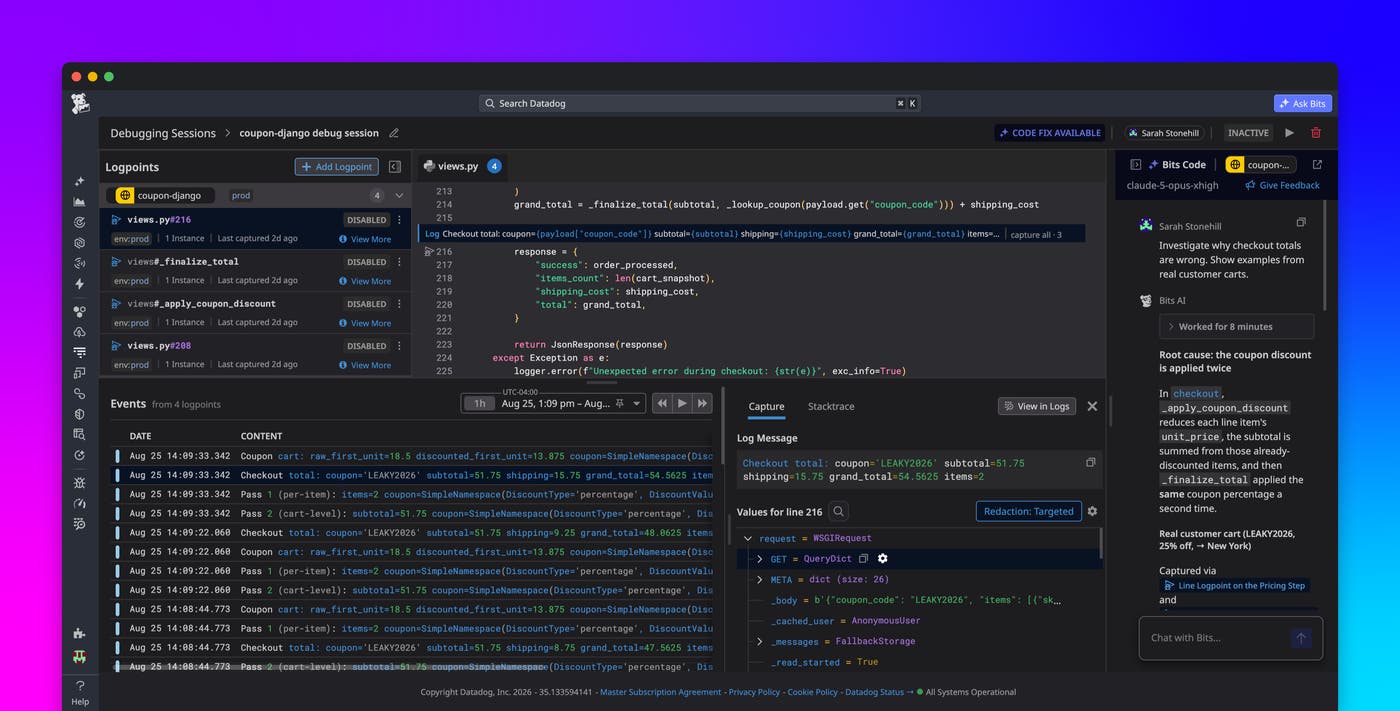The height and width of the screenshot is (711, 1400).
Task: Open the lightning bolt sidebar icon
Action: coord(80,284)
